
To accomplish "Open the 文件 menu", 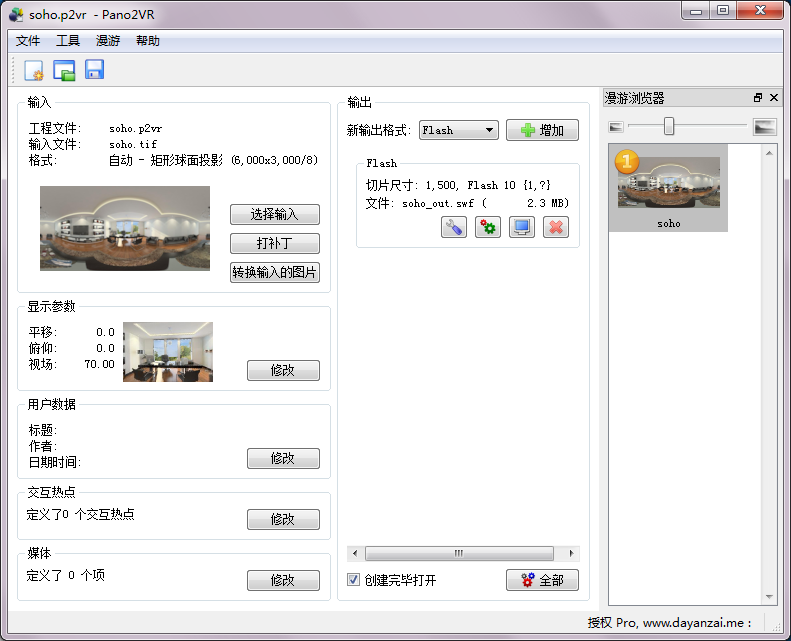I will 28,41.
